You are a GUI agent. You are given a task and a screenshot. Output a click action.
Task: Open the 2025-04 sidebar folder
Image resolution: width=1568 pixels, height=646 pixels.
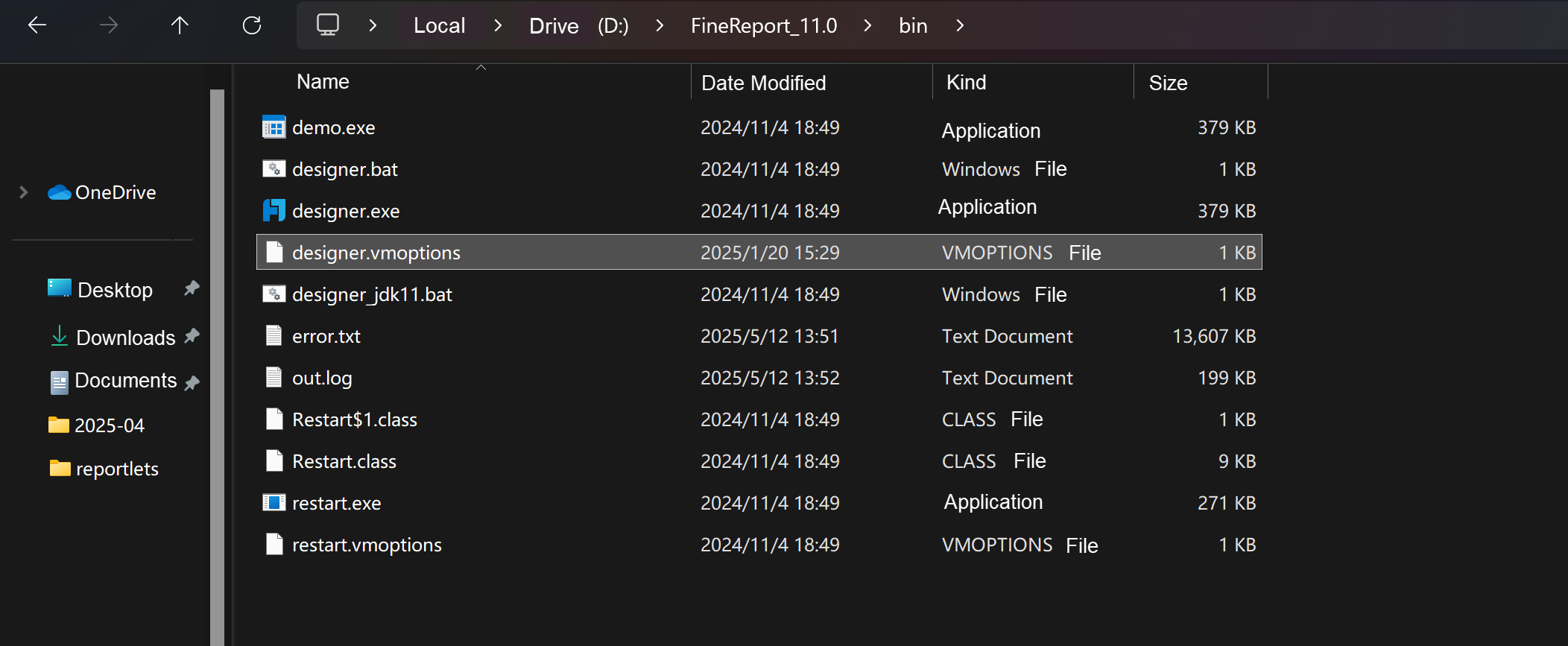pyautogui.click(x=110, y=425)
